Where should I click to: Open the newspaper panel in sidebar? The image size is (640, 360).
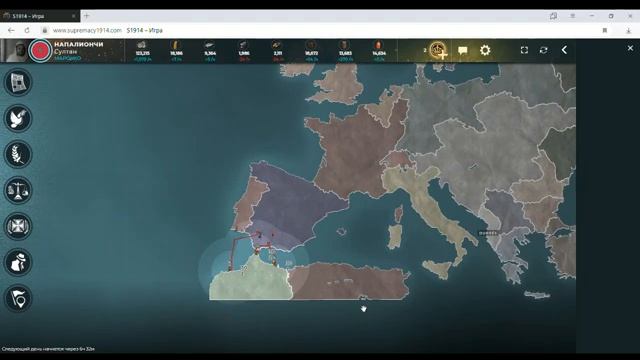click(18, 82)
